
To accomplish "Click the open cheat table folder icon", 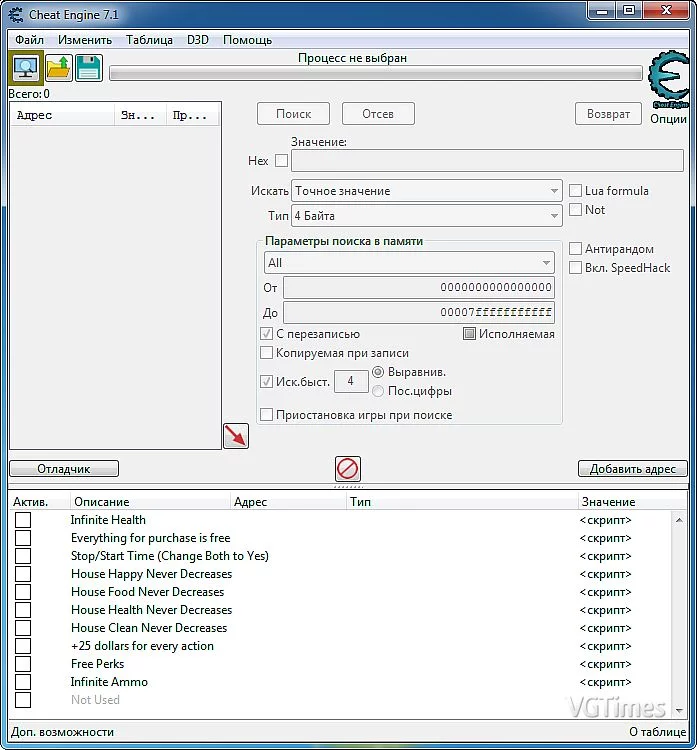I will click(59, 68).
